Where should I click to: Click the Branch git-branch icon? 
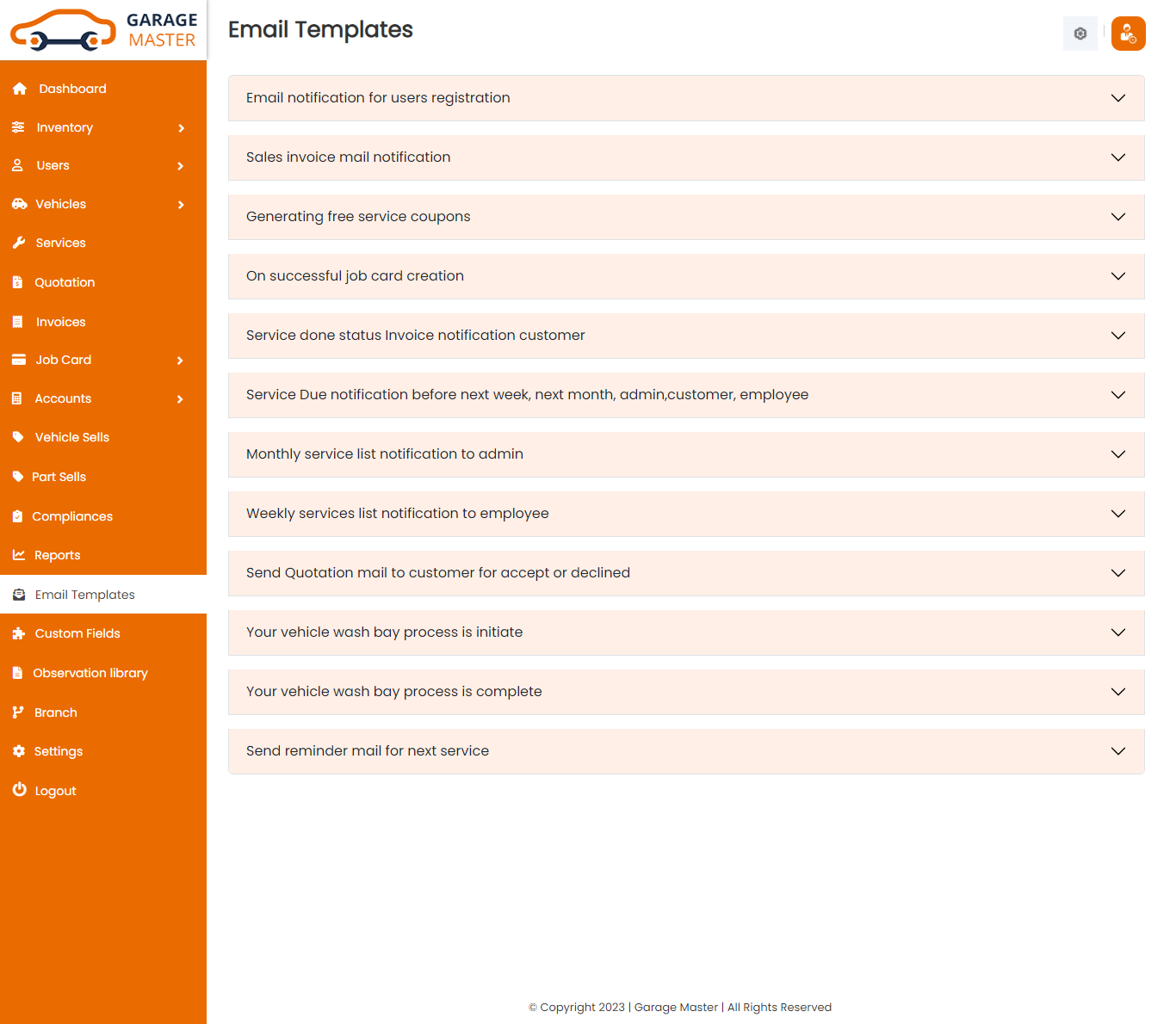(19, 712)
